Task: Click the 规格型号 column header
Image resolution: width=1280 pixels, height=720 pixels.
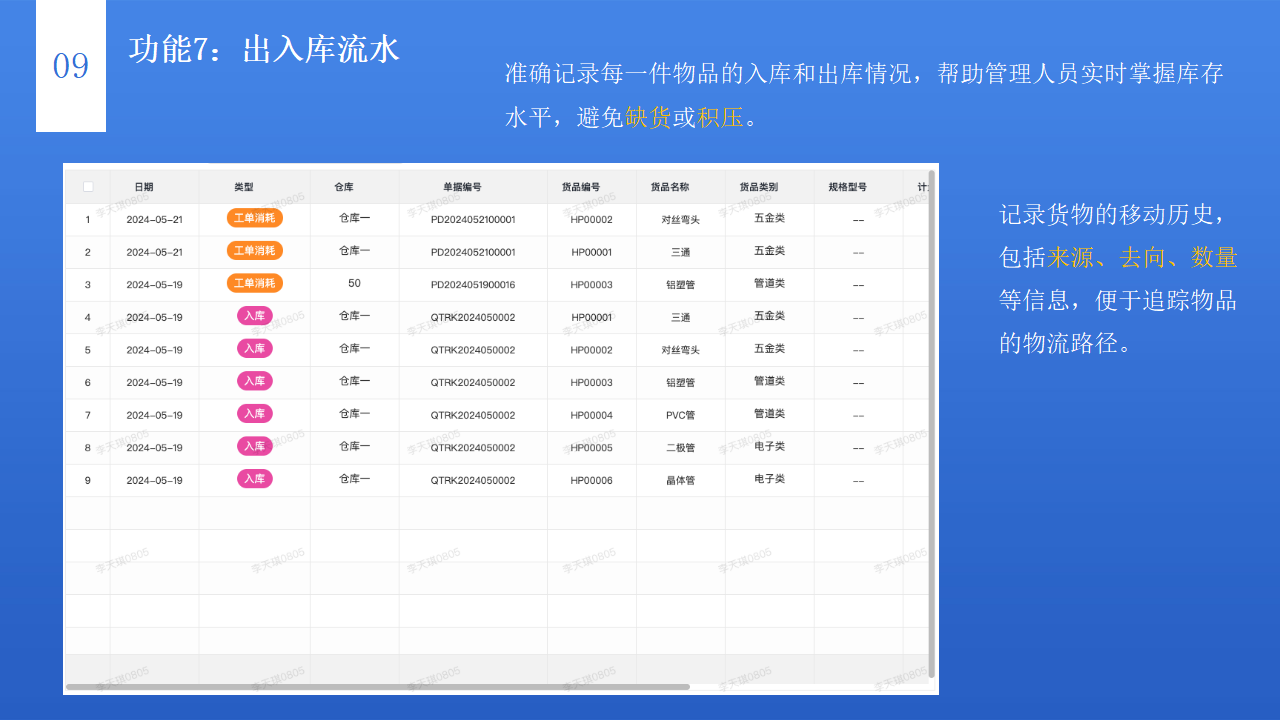Action: (848, 187)
